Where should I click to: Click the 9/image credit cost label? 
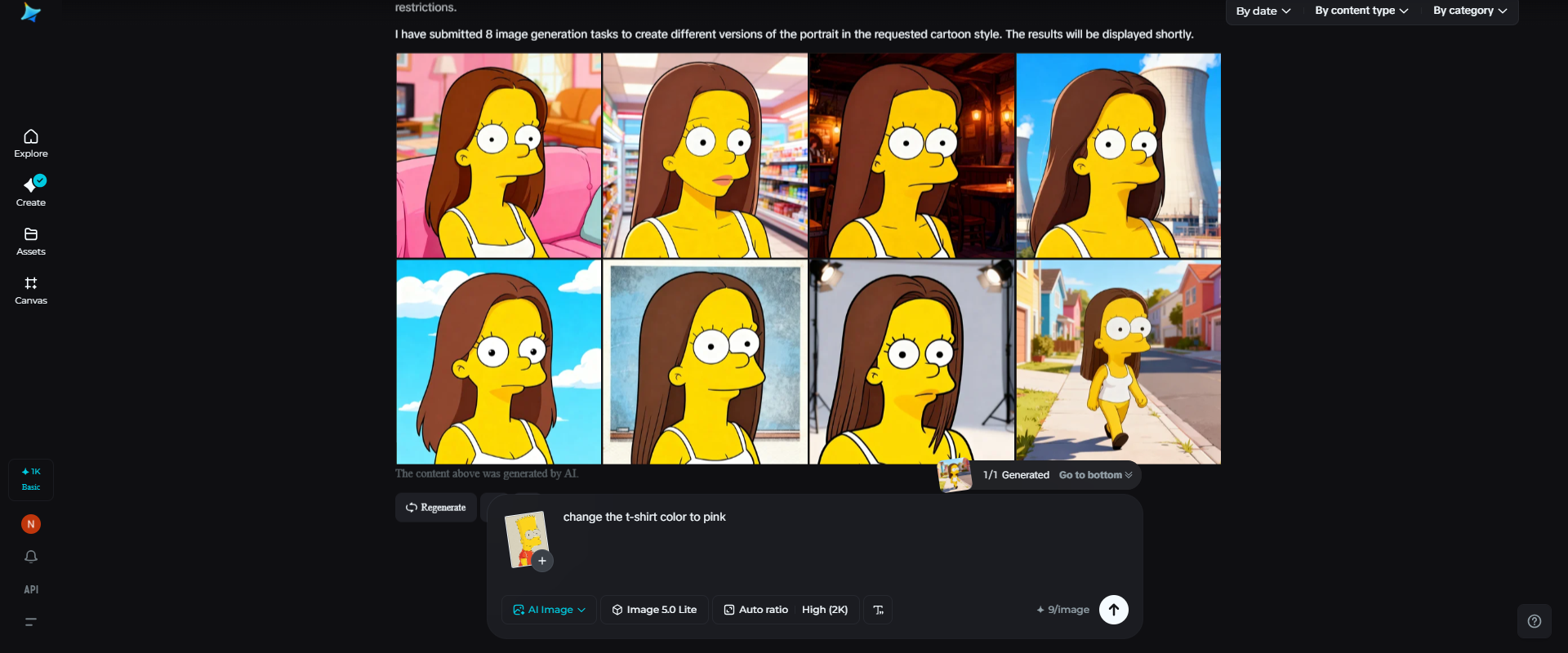(1063, 610)
